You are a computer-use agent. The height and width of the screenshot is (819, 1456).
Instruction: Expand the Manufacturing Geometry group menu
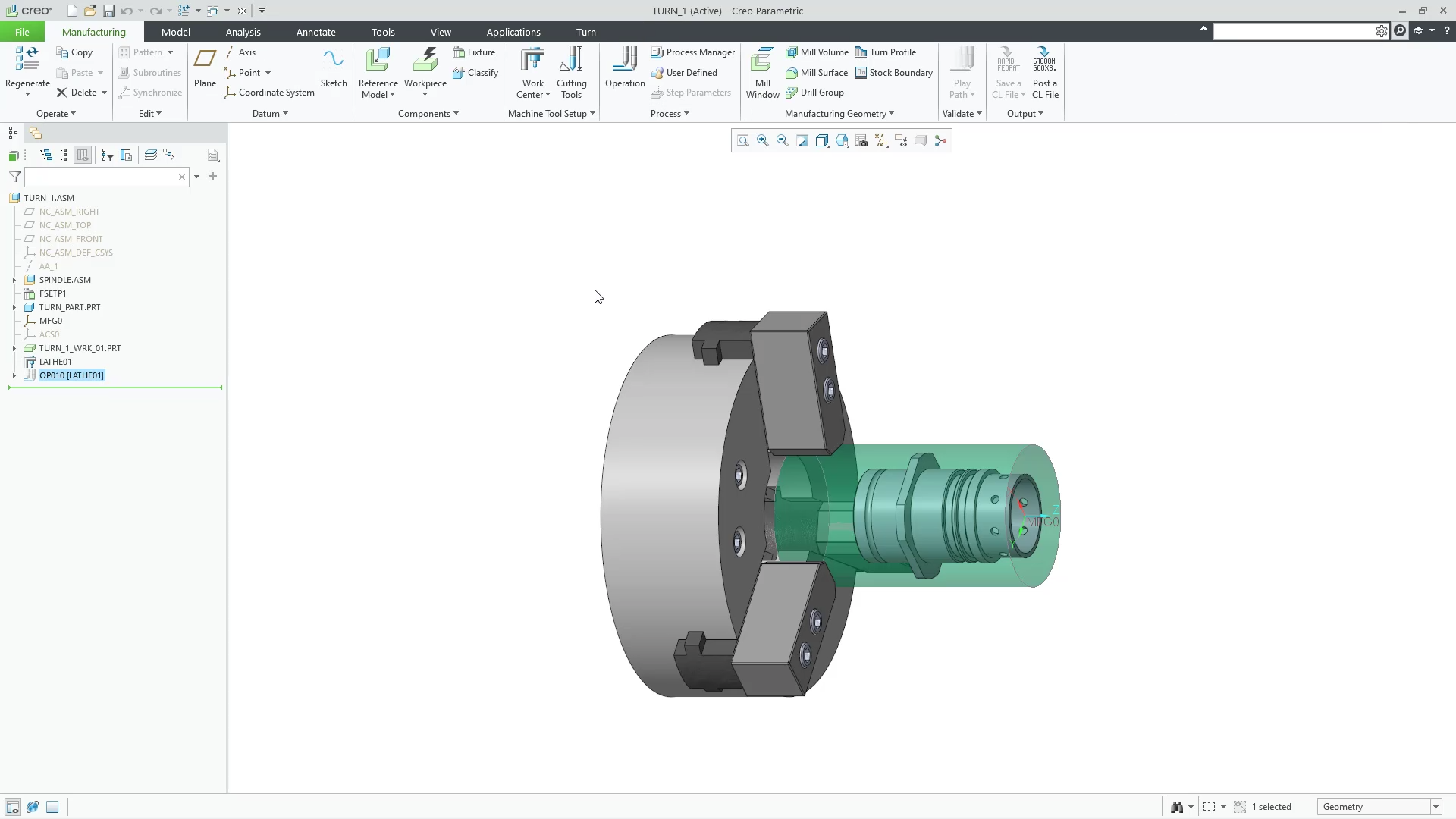tap(839, 114)
